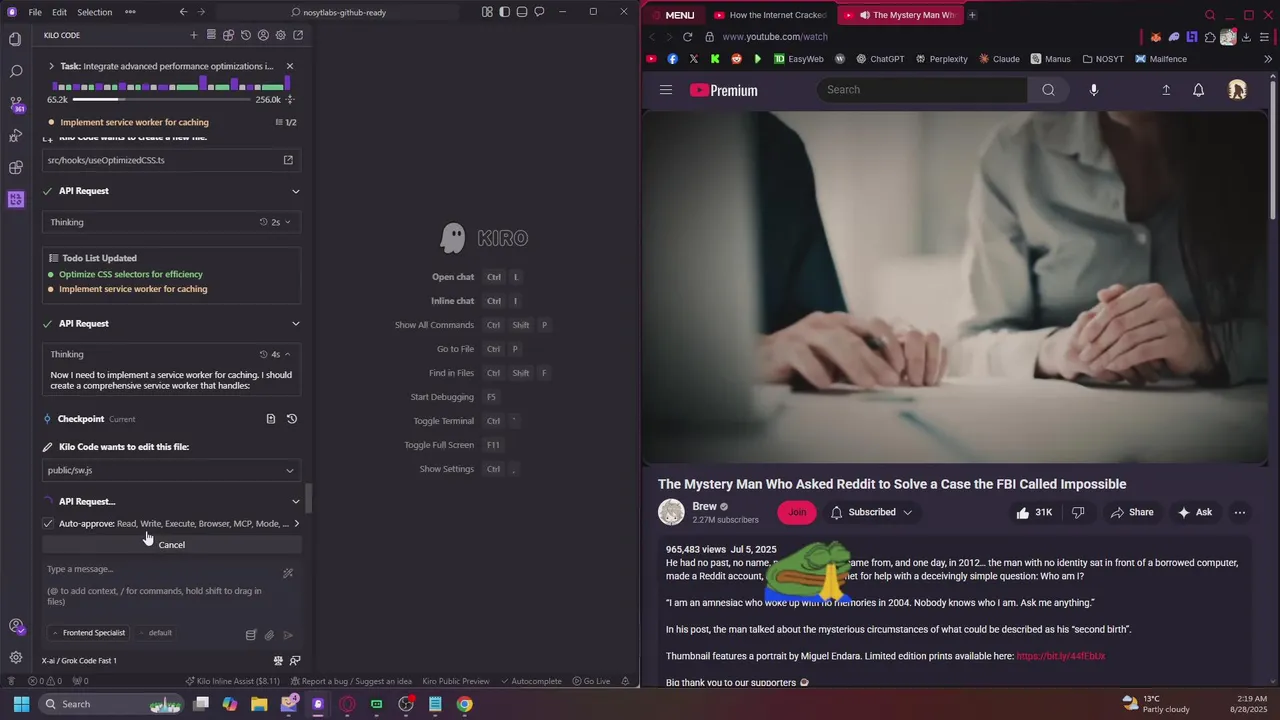
Task: Open overflow ellipsis menu in Kiro
Action: (130, 12)
